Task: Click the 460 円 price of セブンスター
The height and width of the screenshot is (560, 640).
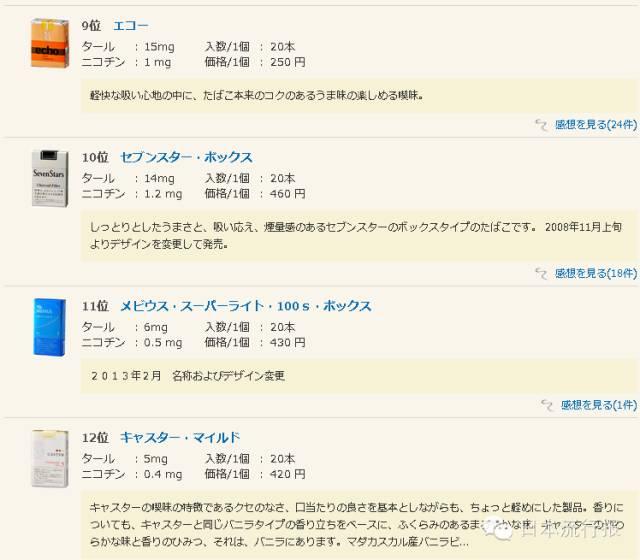Action: click(x=287, y=193)
